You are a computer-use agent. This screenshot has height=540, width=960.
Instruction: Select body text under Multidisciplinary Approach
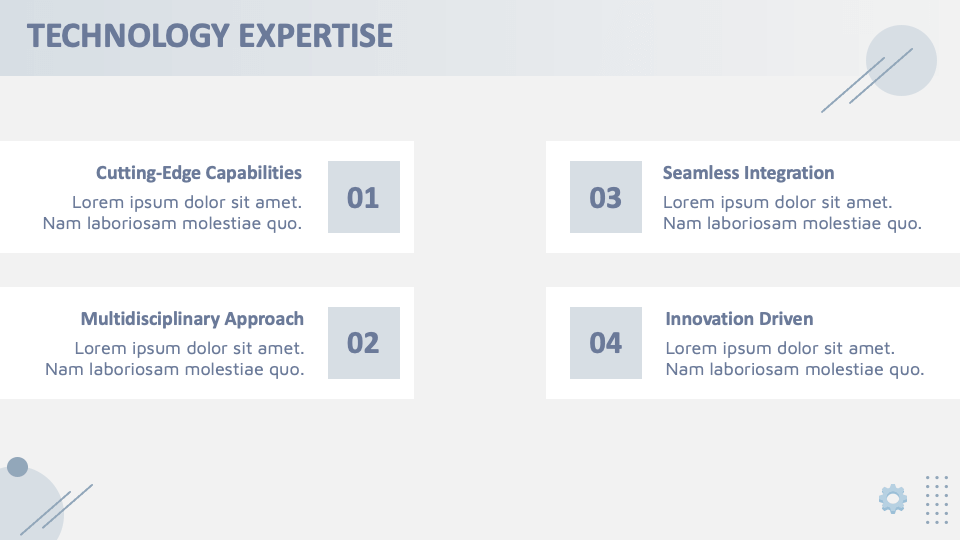pyautogui.click(x=175, y=358)
